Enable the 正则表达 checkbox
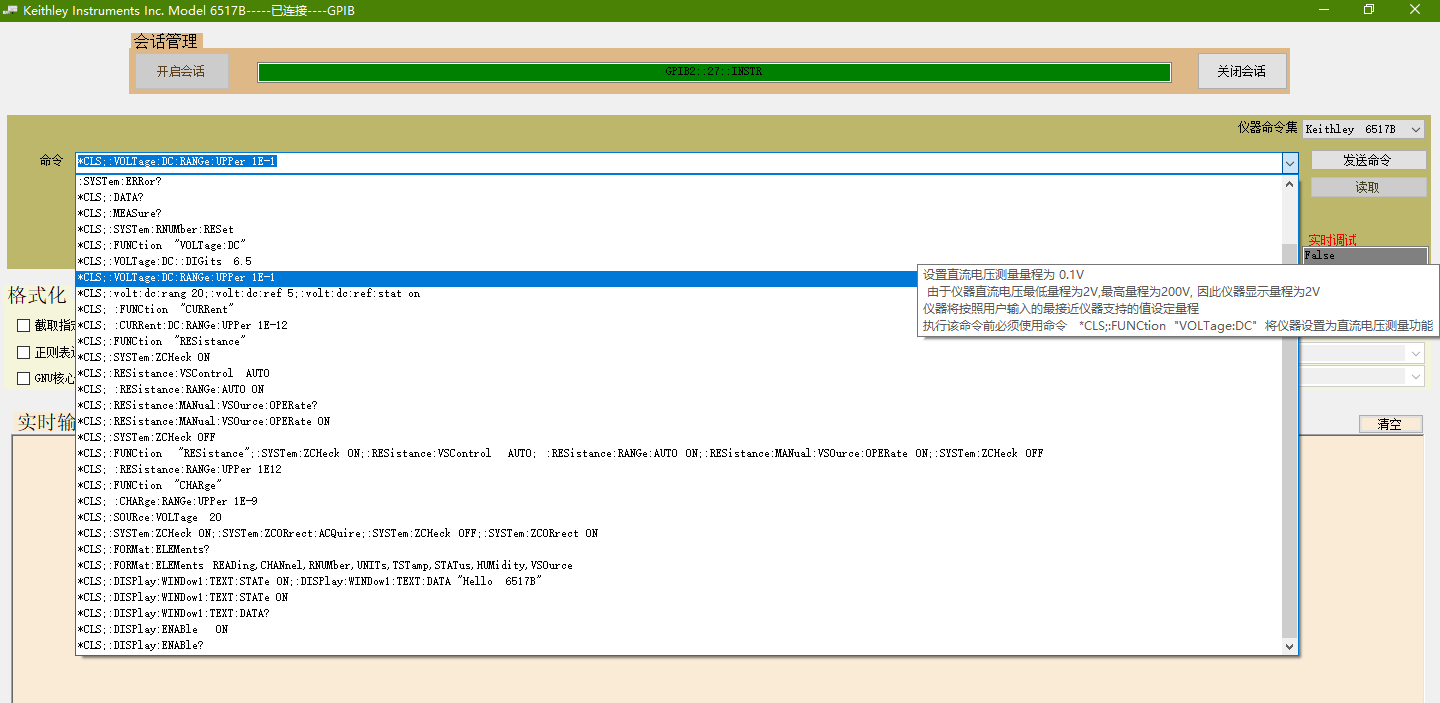 point(22,351)
